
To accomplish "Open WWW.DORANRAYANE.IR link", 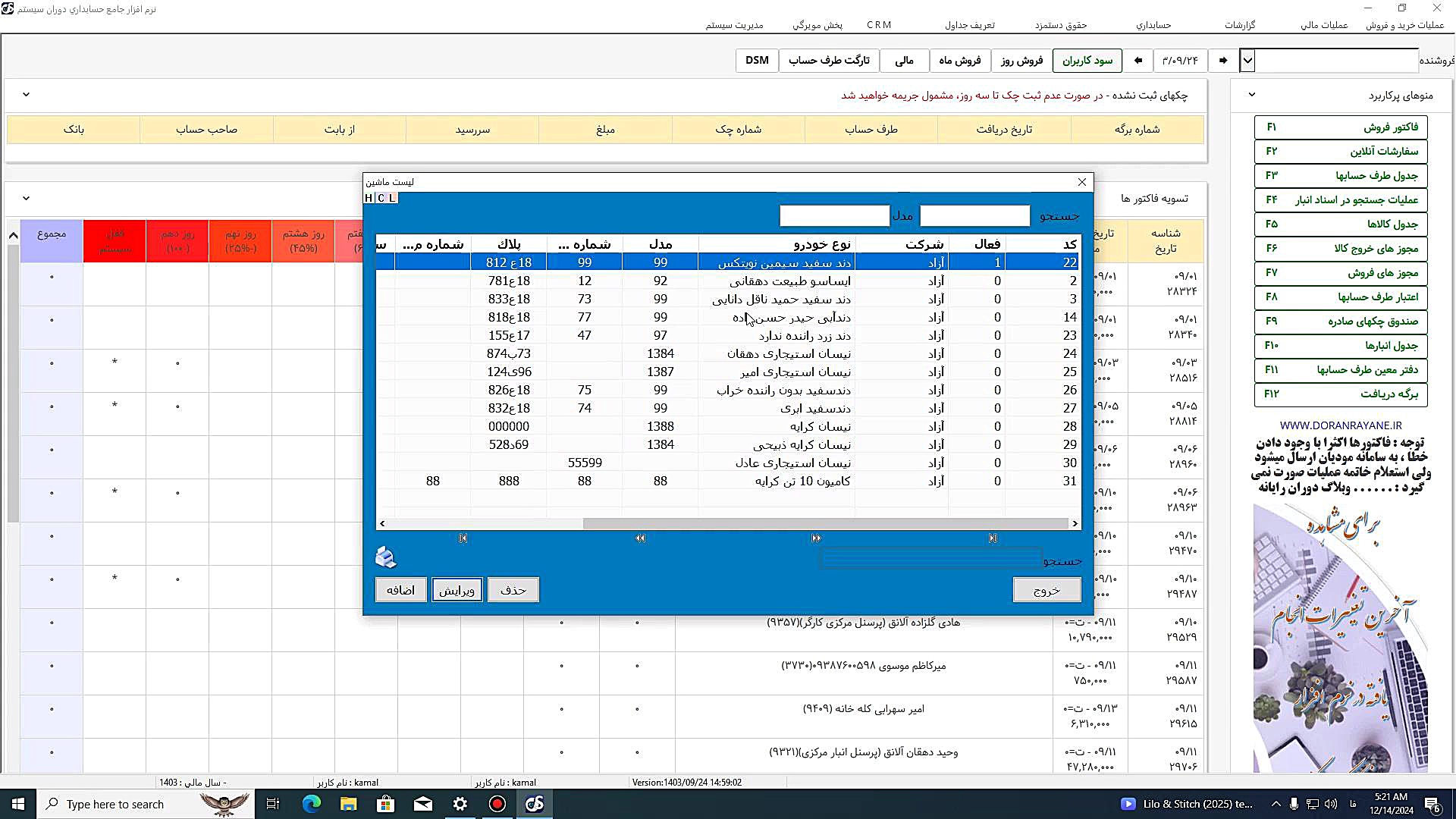I will 1340,425.
